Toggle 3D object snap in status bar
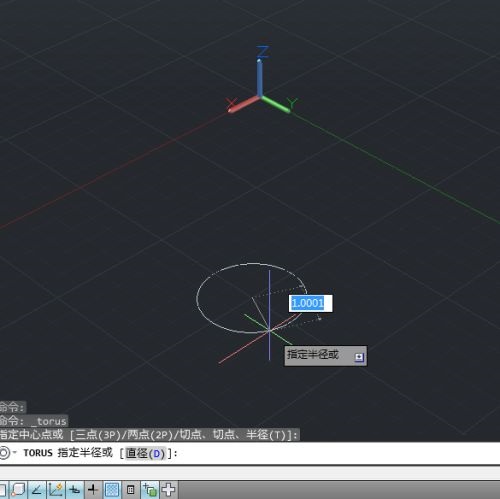Screen dimensions: 500x499 click(x=18, y=489)
